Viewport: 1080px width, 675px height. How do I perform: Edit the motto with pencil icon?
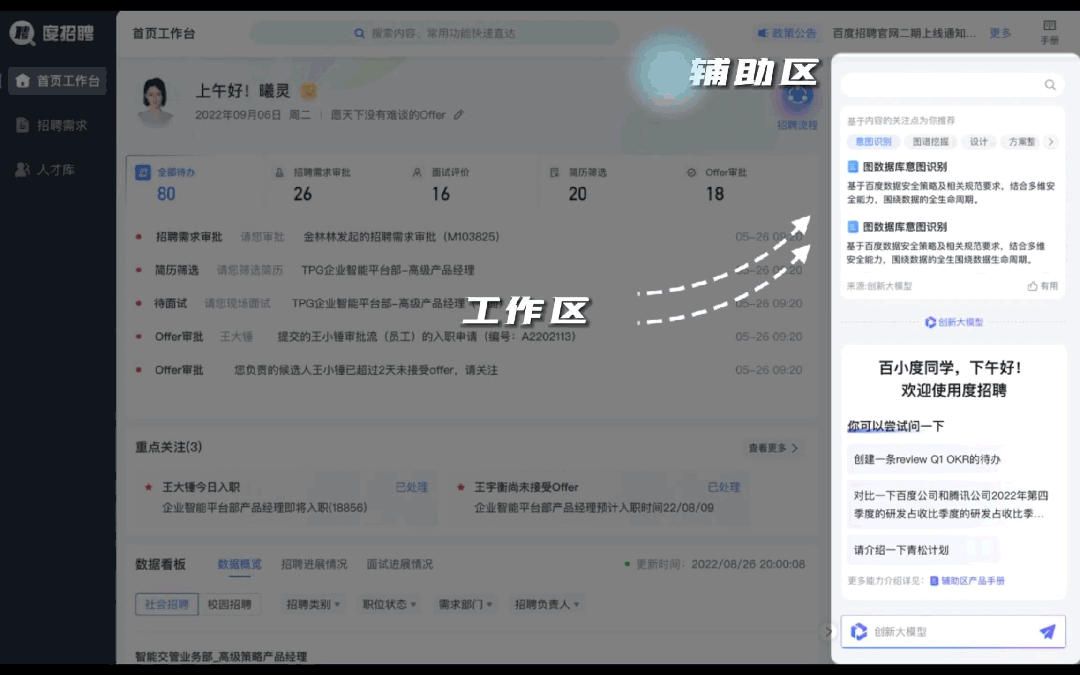click(x=459, y=115)
